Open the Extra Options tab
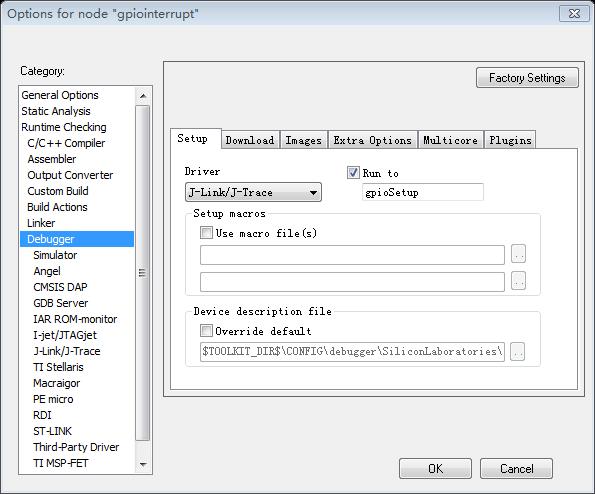595x494 pixels. (x=373, y=140)
